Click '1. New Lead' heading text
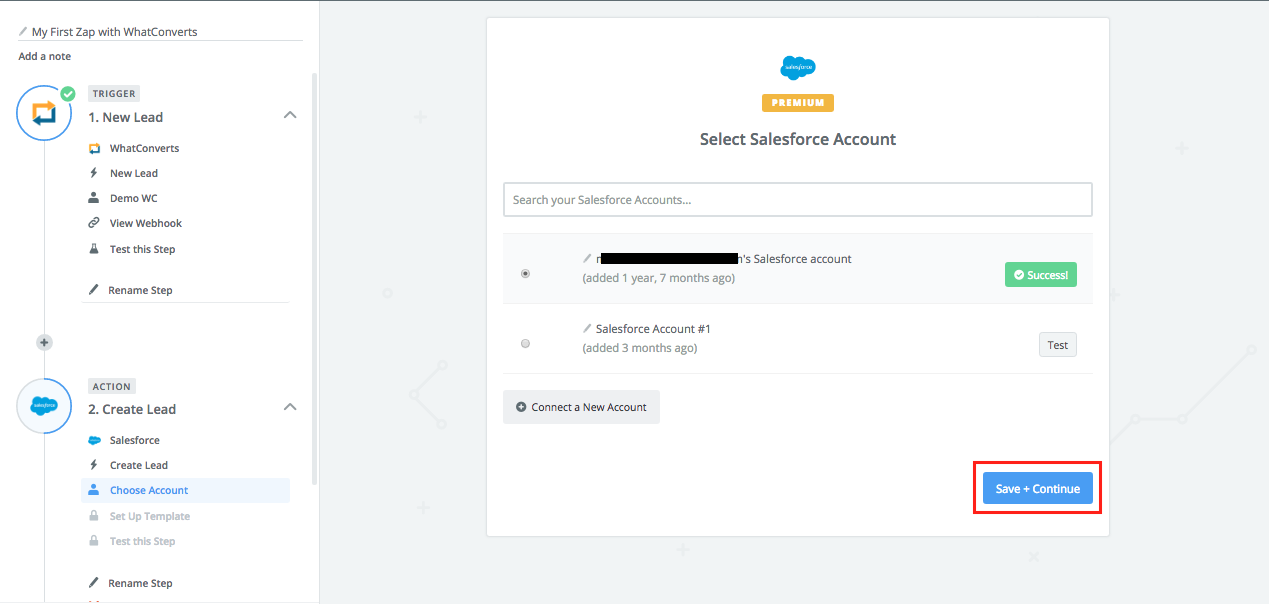 click(x=125, y=117)
